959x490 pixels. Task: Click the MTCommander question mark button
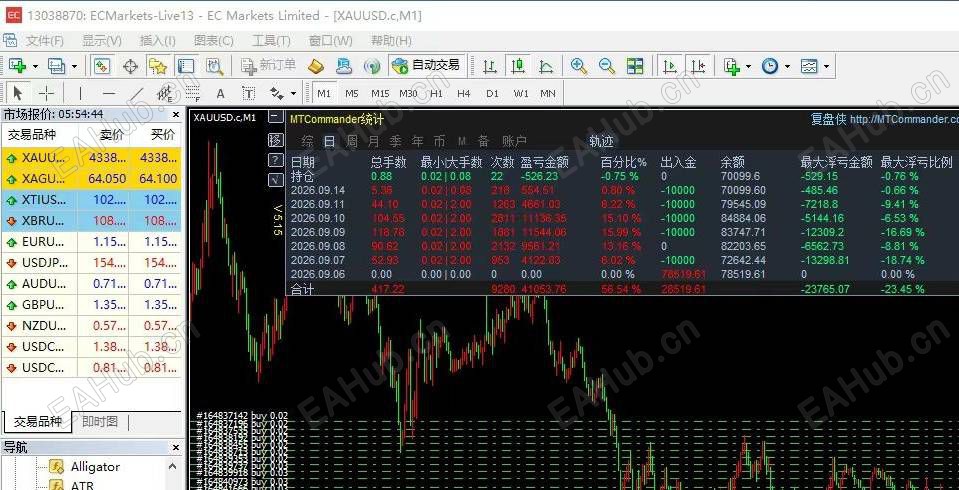pos(276,160)
